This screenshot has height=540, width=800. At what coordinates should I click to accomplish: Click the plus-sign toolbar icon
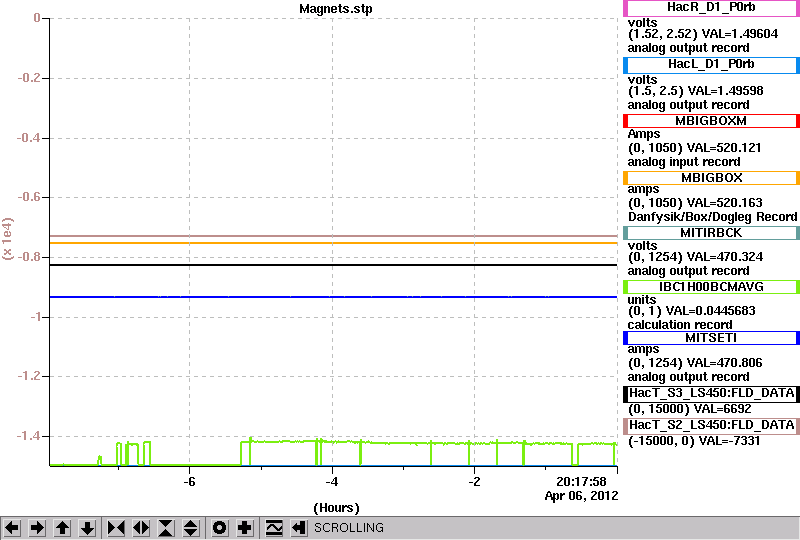click(245, 528)
